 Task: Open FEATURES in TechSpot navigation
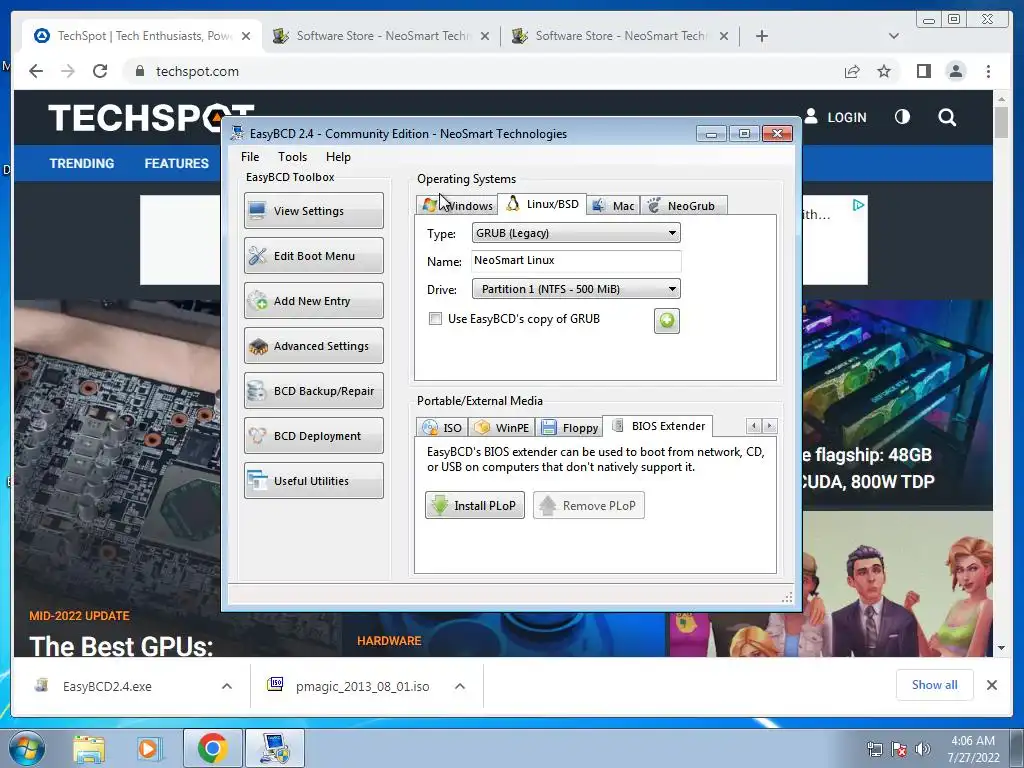click(176, 163)
